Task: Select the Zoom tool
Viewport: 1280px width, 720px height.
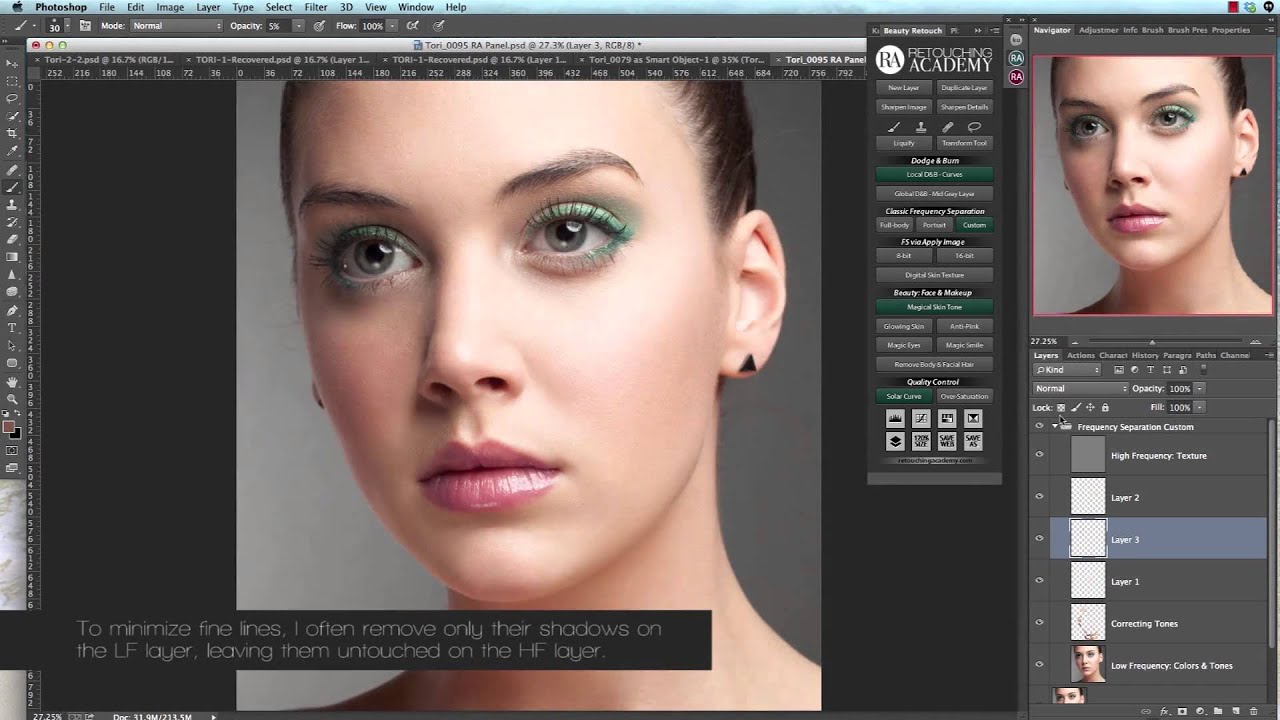Action: tap(13, 399)
